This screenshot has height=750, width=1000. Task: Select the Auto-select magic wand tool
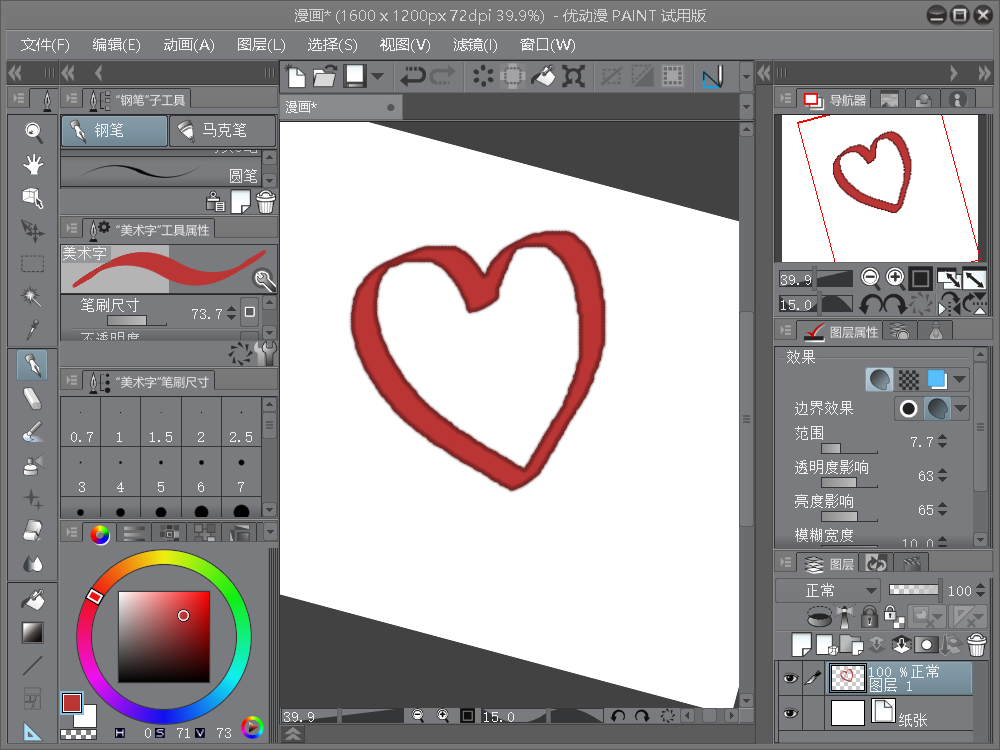(x=33, y=297)
